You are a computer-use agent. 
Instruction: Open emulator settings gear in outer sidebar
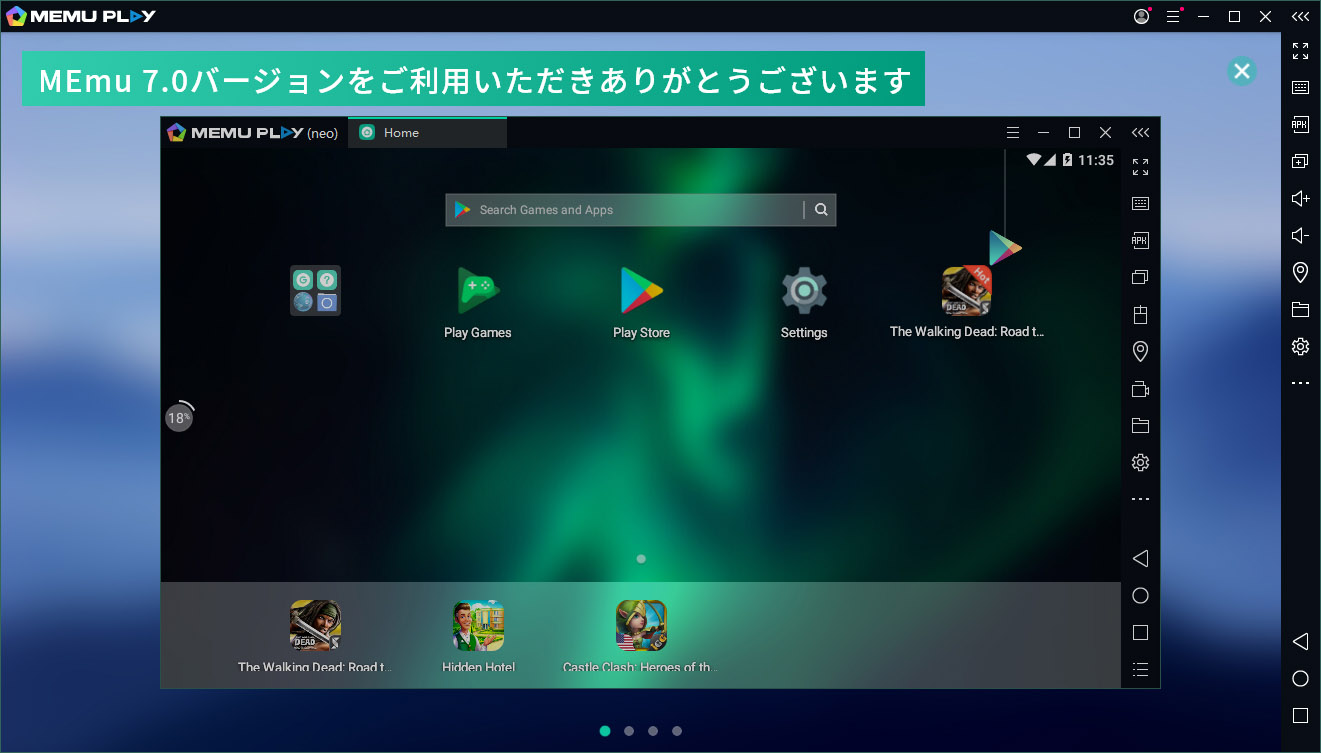[1300, 346]
